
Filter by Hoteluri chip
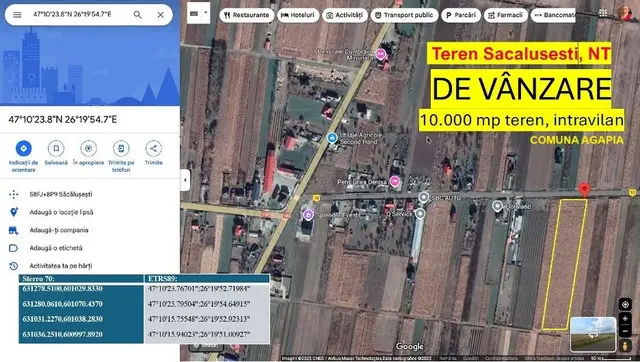pyautogui.click(x=298, y=15)
